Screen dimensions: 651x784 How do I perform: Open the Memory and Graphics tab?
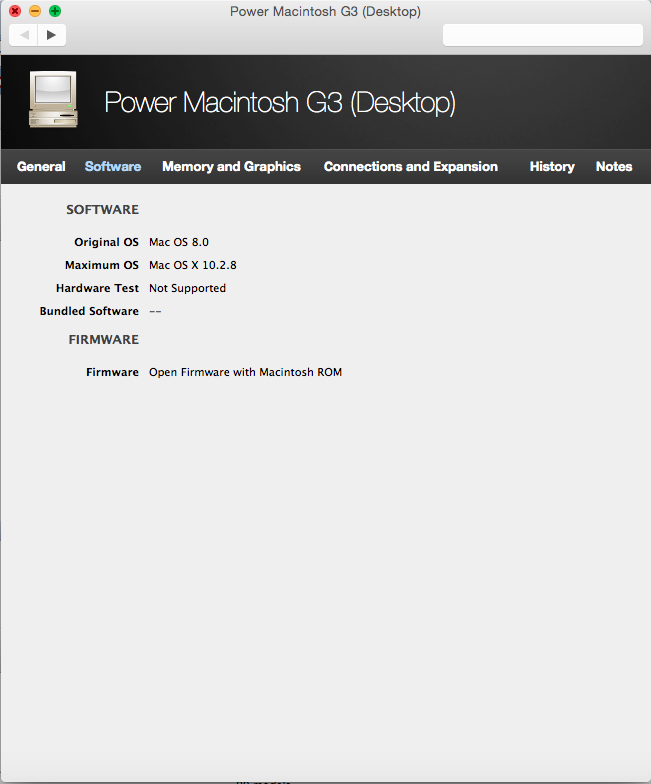(232, 166)
